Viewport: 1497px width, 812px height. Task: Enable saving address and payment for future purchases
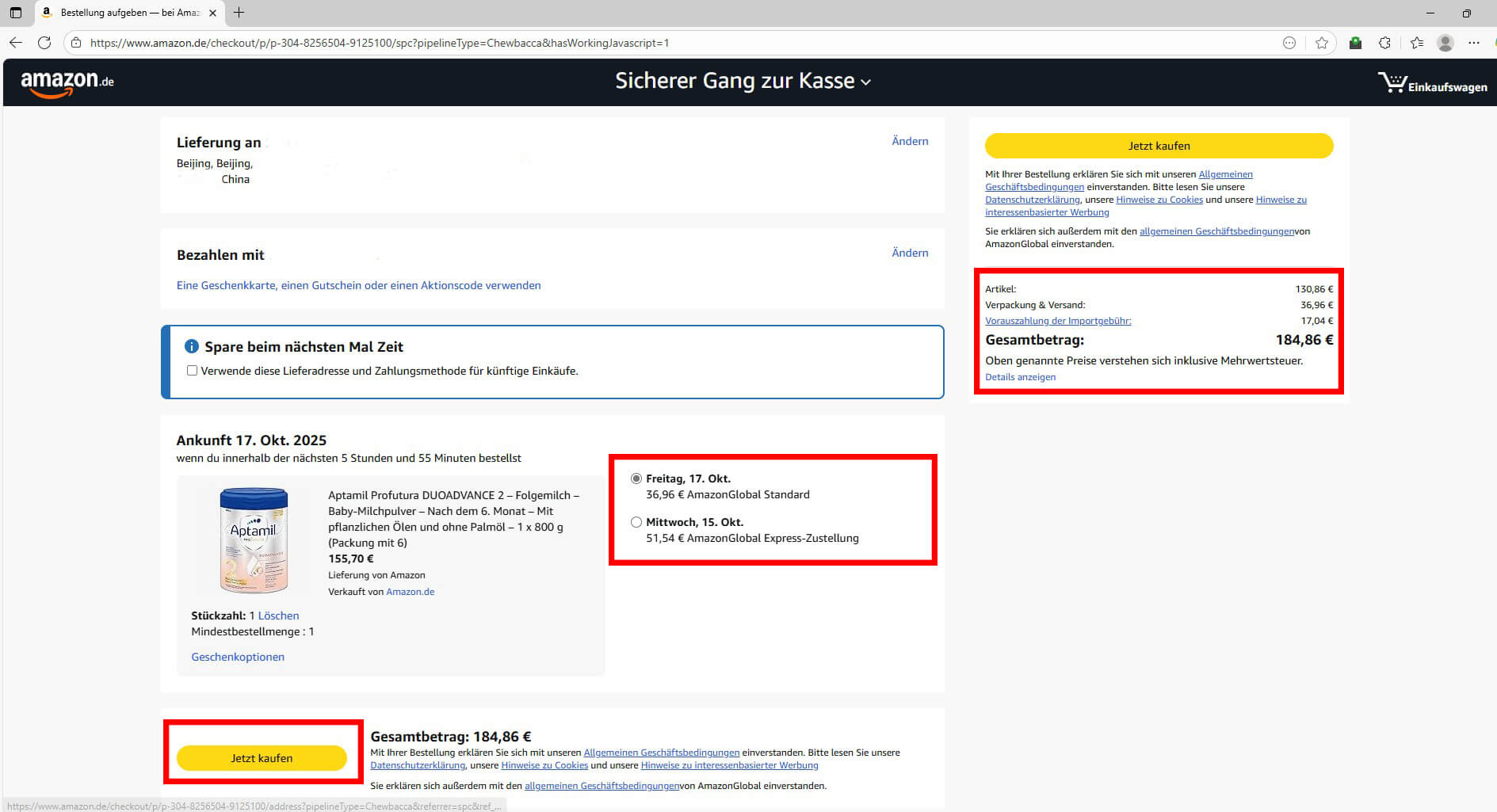coord(192,371)
